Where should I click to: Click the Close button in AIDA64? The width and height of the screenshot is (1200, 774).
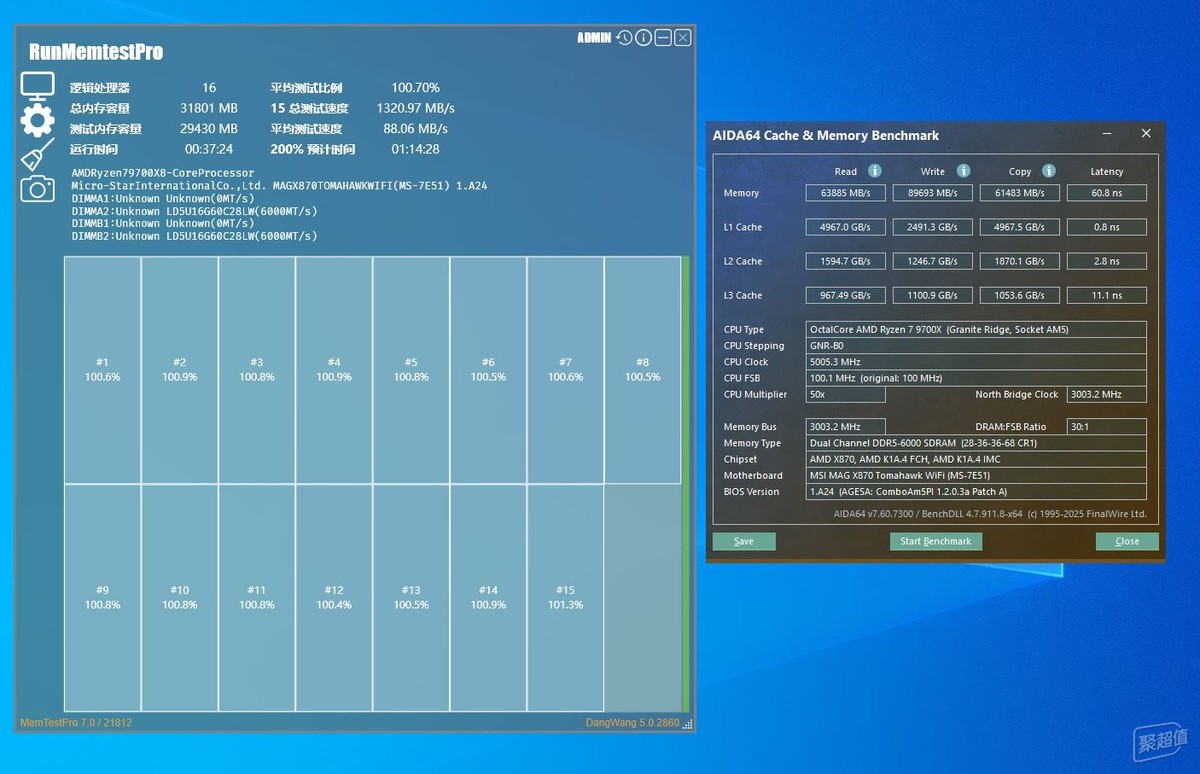[1127, 541]
